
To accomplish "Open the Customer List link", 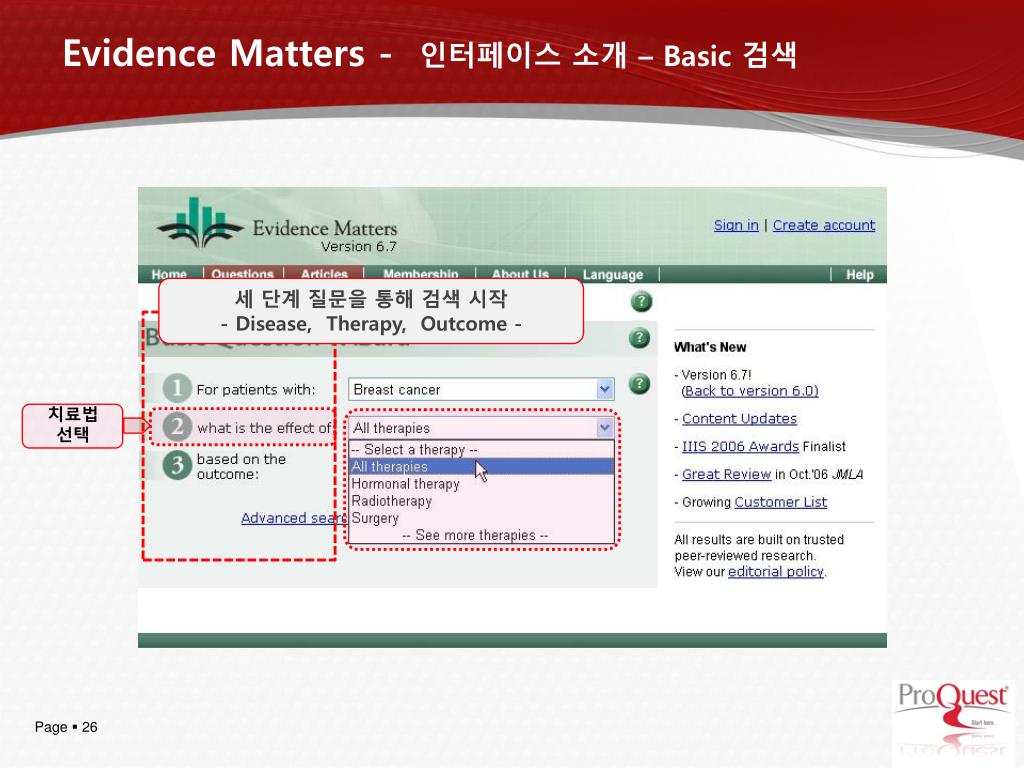I will tap(780, 502).
